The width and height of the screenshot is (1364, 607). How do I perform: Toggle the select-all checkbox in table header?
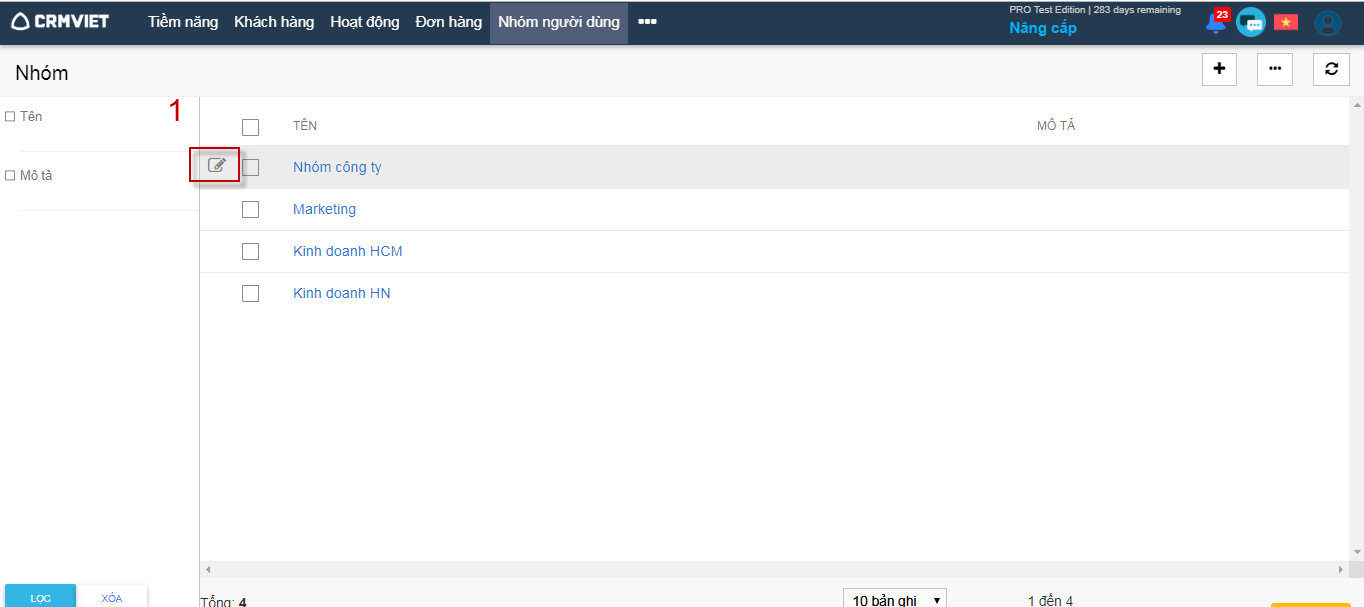(250, 127)
